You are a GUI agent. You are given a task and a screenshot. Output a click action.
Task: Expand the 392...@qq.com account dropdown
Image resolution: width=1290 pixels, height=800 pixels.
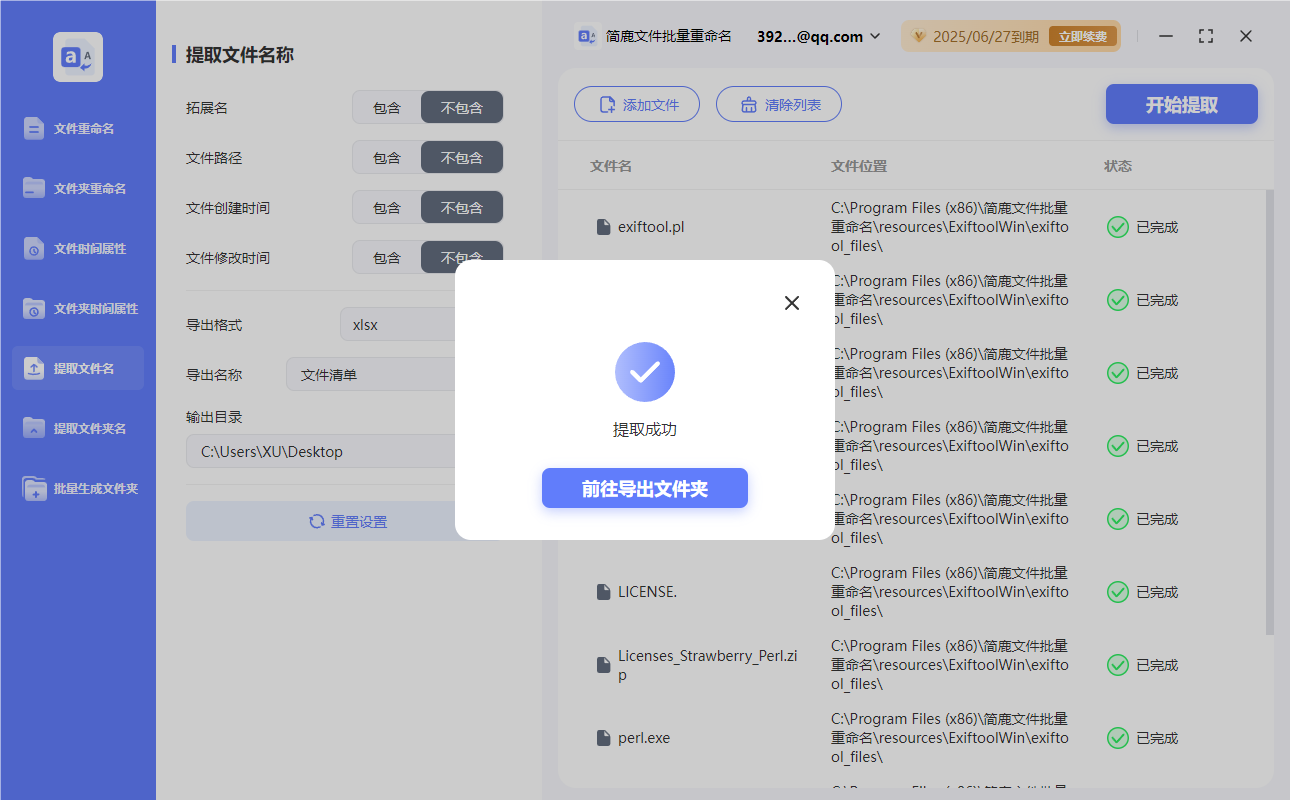(x=876, y=35)
